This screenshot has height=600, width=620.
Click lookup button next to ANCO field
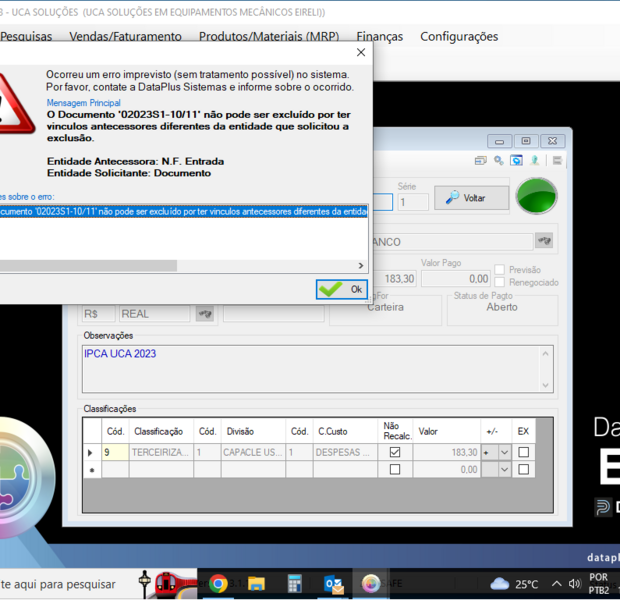click(544, 240)
